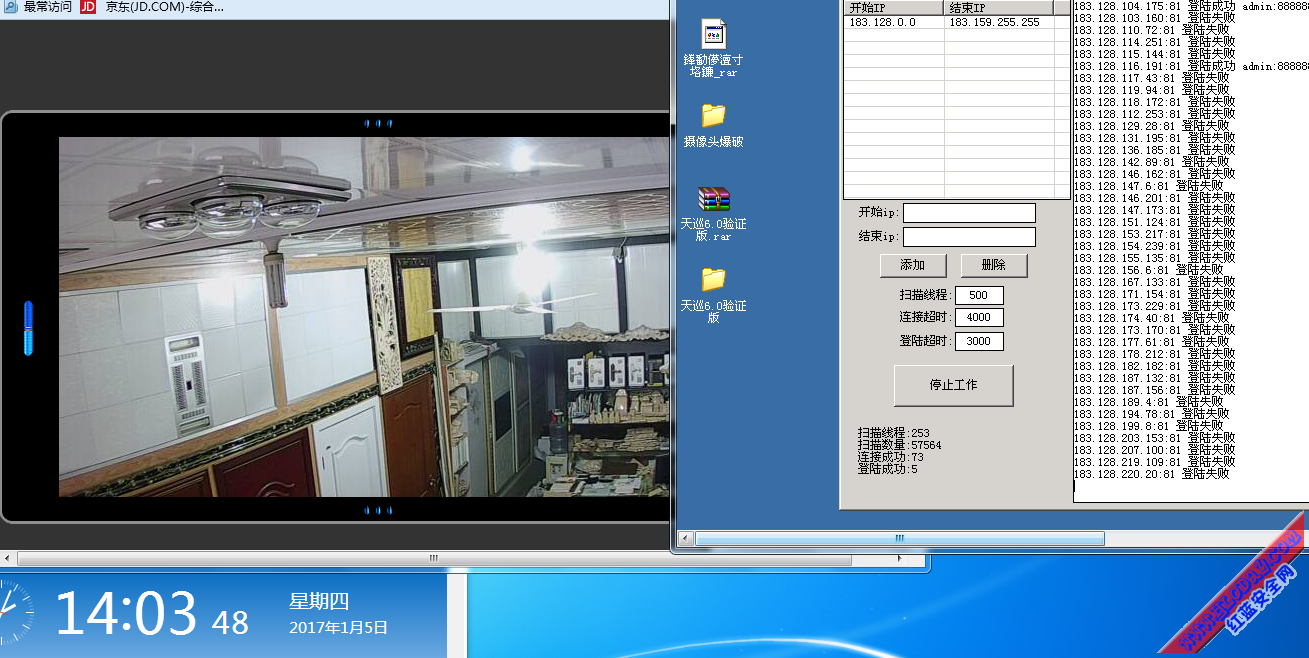Screen dimensions: 1309x658
Task: Click the 2017年1月5日 date label
Action: [x=338, y=628]
